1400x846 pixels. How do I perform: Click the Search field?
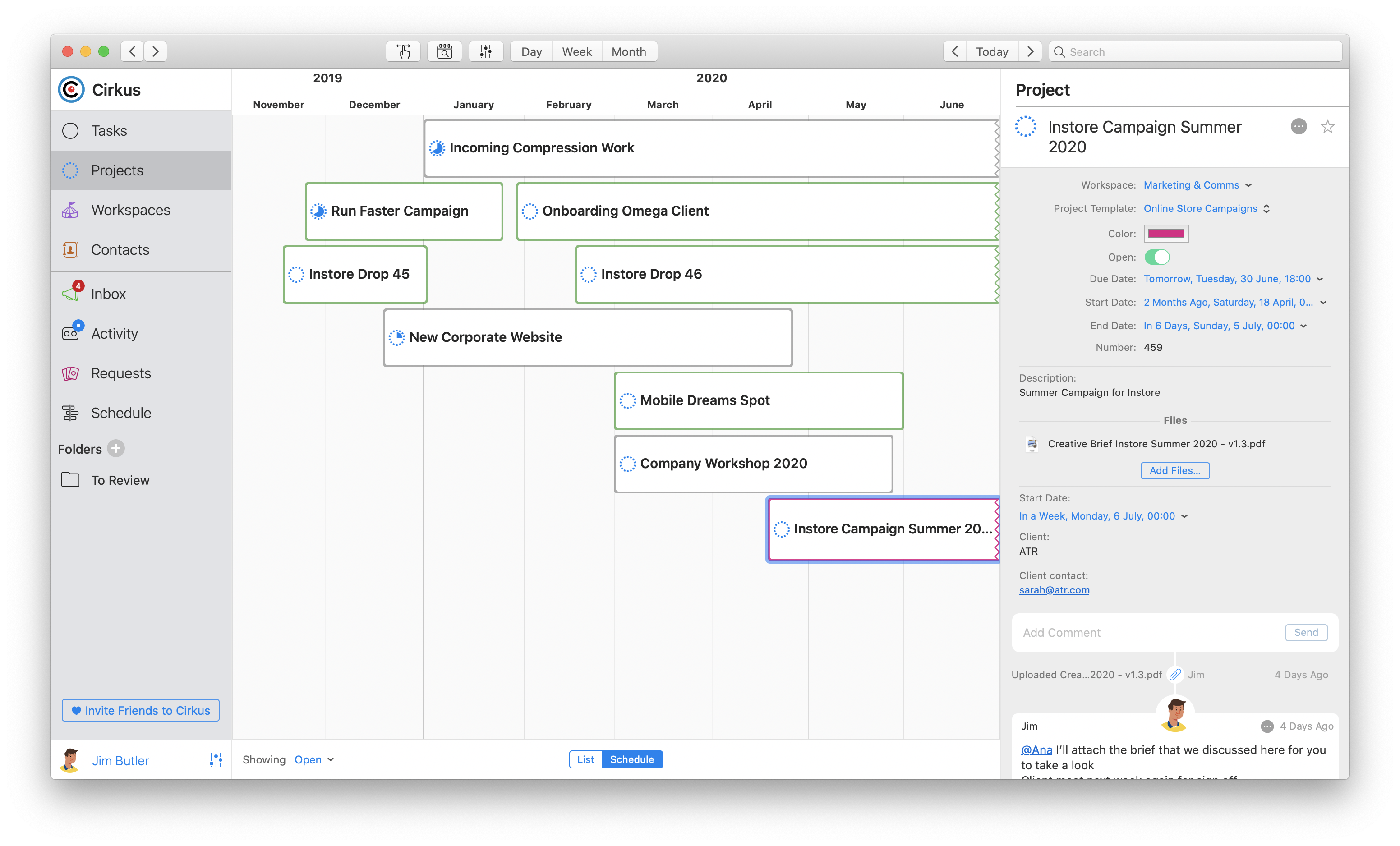coord(1195,52)
